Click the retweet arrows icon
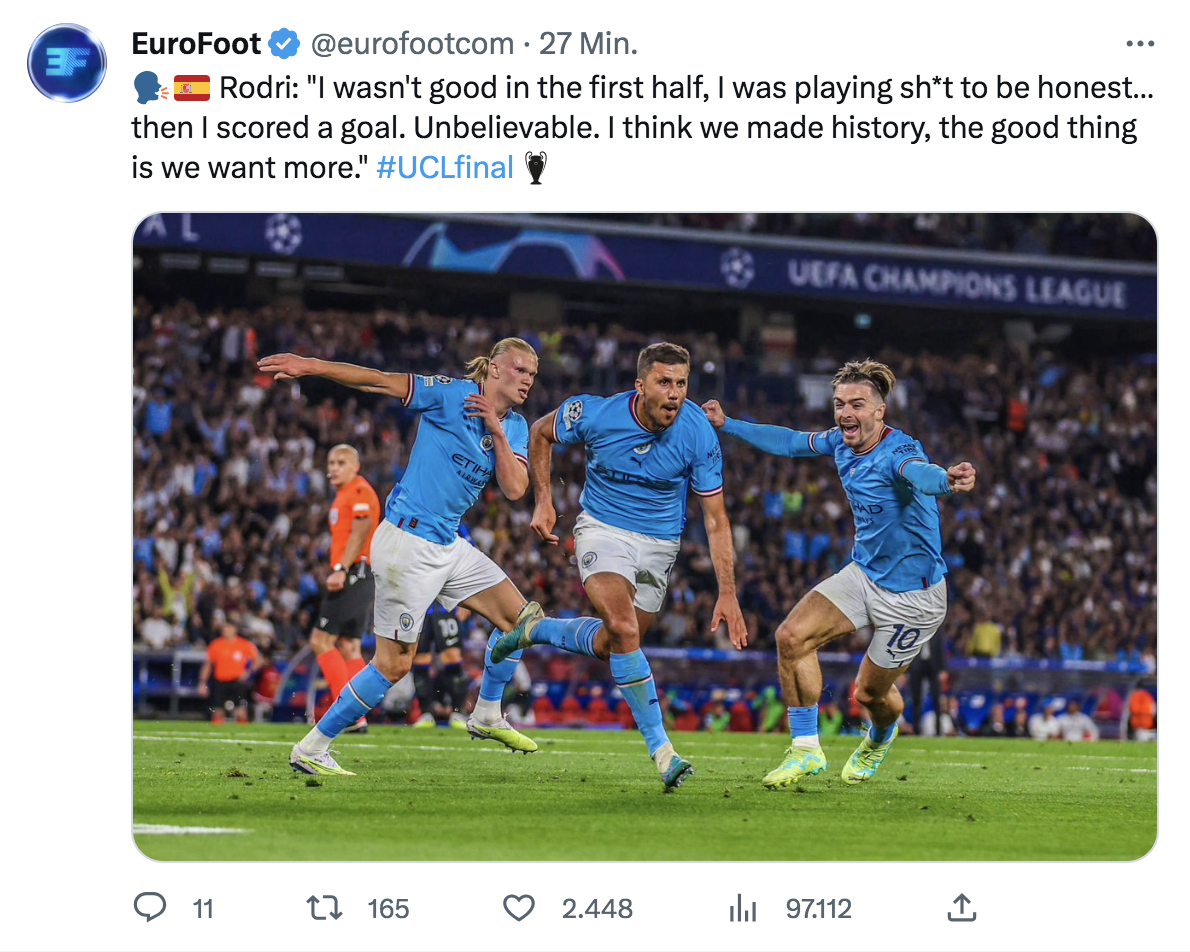 (325, 907)
